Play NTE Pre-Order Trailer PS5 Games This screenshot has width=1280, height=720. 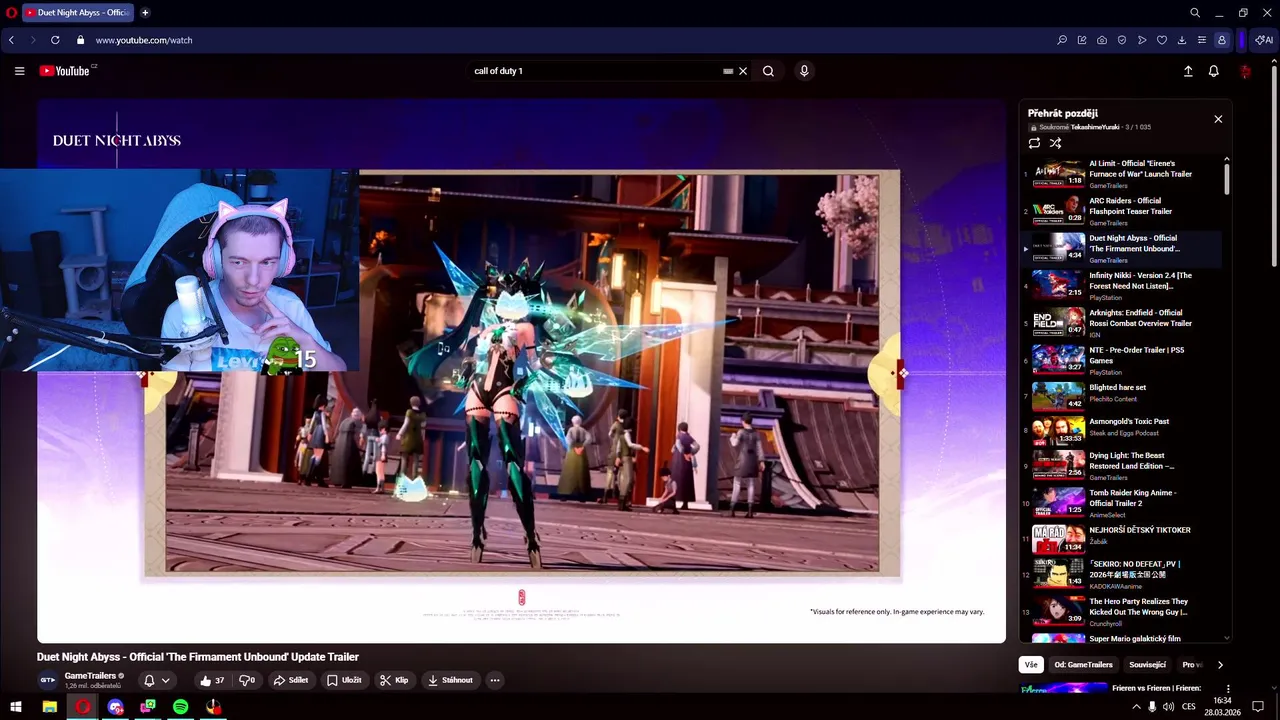tap(1120, 360)
